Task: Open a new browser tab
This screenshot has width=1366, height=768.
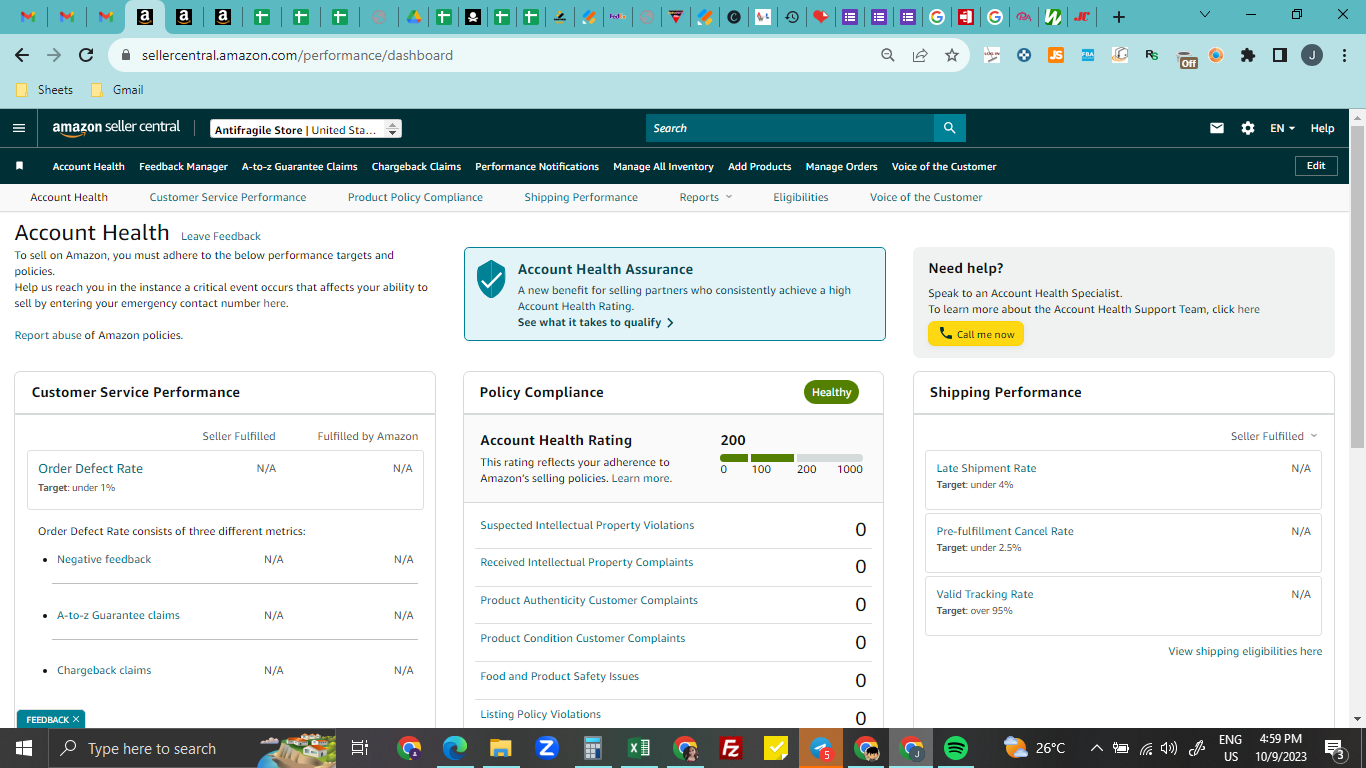Action: tap(1119, 17)
